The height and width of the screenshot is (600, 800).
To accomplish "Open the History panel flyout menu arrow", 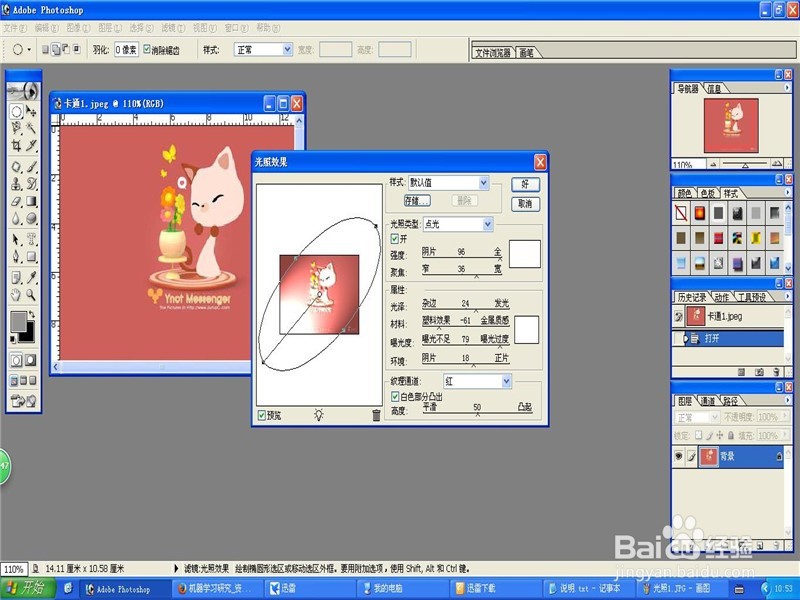I will click(x=787, y=296).
